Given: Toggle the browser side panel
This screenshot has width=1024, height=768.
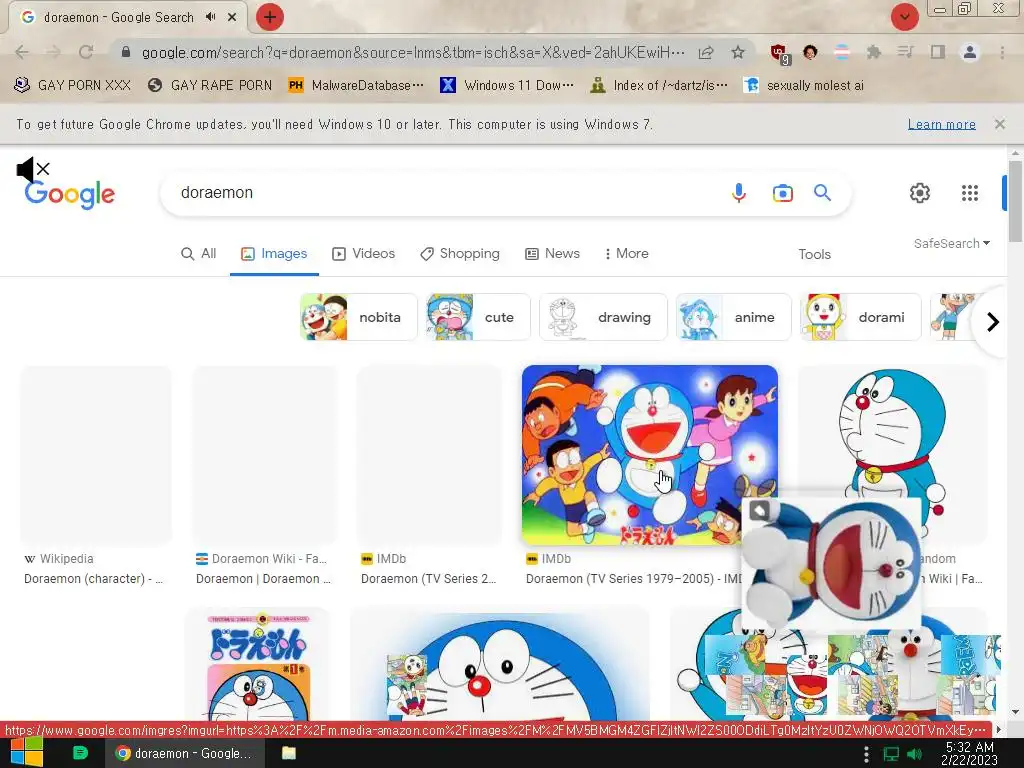Looking at the screenshot, I should [938, 52].
